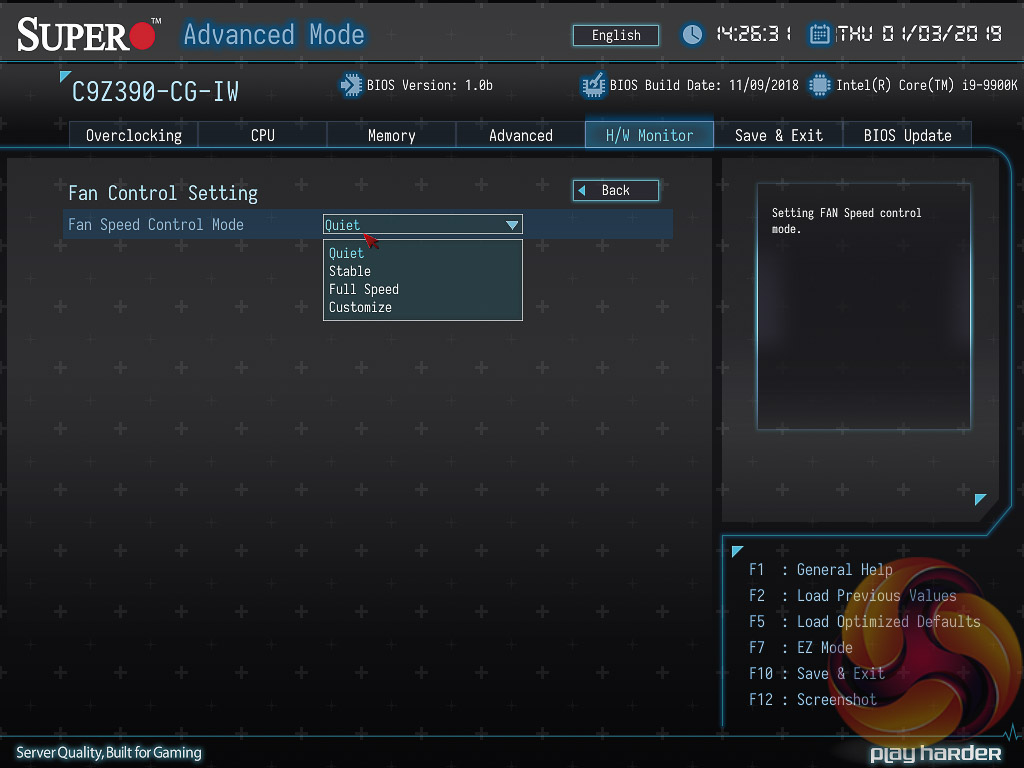Choose Stable fan speed mode
This screenshot has height=768, width=1024.
[x=350, y=271]
